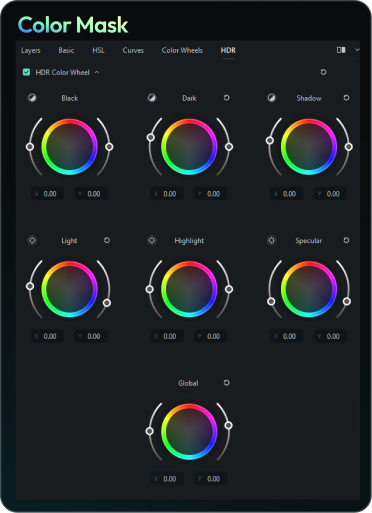Switch to the Curves tab

[133, 50]
